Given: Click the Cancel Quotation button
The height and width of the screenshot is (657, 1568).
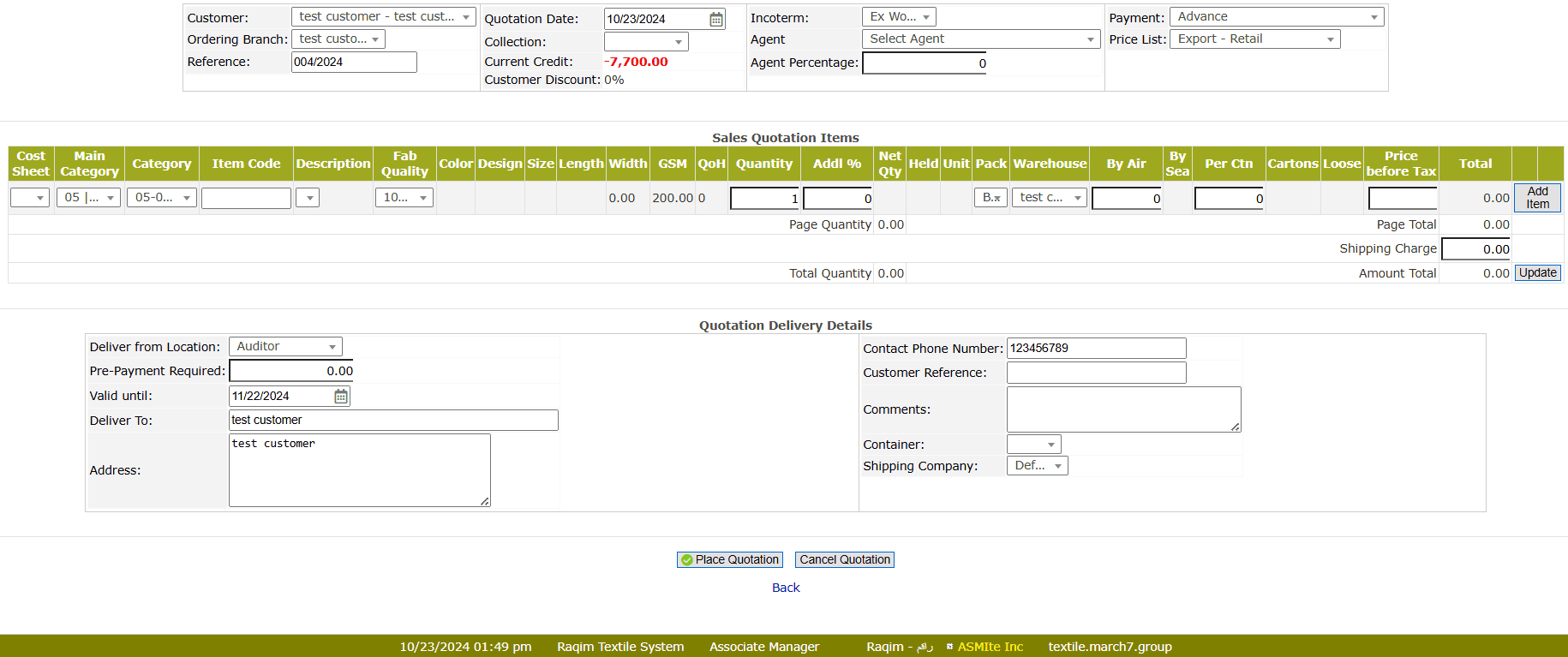Looking at the screenshot, I should coord(844,559).
